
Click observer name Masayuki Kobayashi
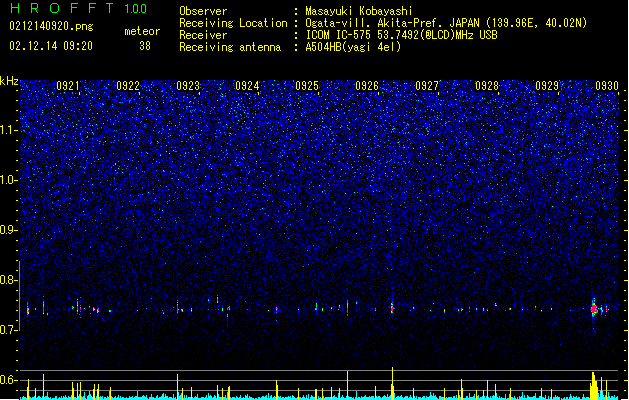(359, 11)
